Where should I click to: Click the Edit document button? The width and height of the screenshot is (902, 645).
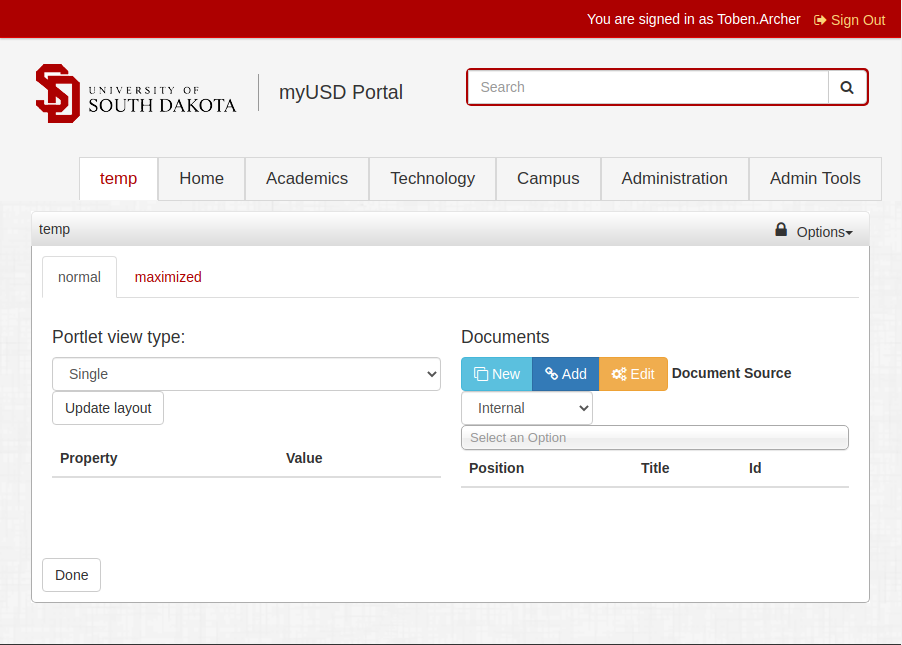[x=633, y=374]
